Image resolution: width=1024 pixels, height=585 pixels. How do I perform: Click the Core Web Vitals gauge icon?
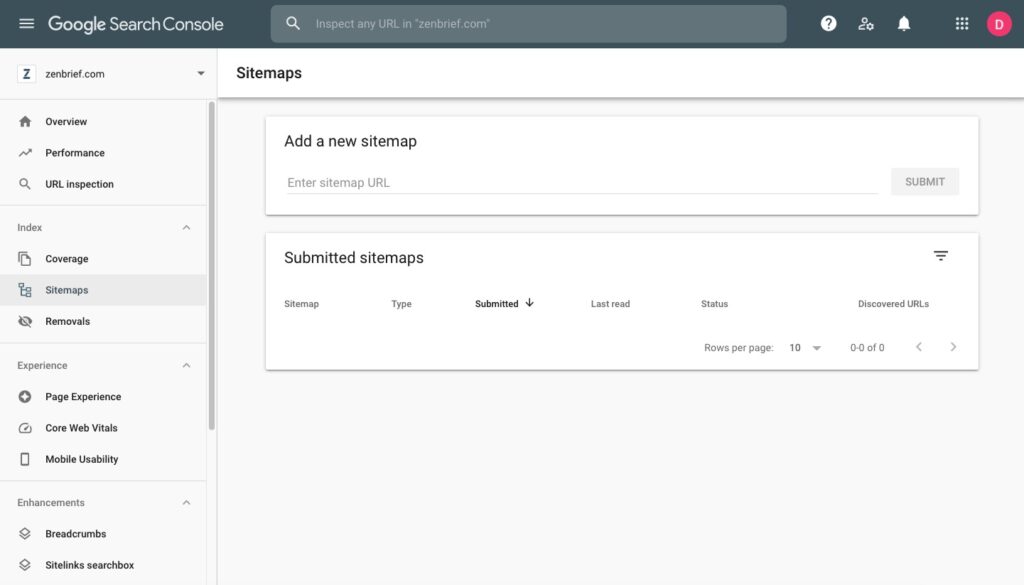click(x=25, y=428)
